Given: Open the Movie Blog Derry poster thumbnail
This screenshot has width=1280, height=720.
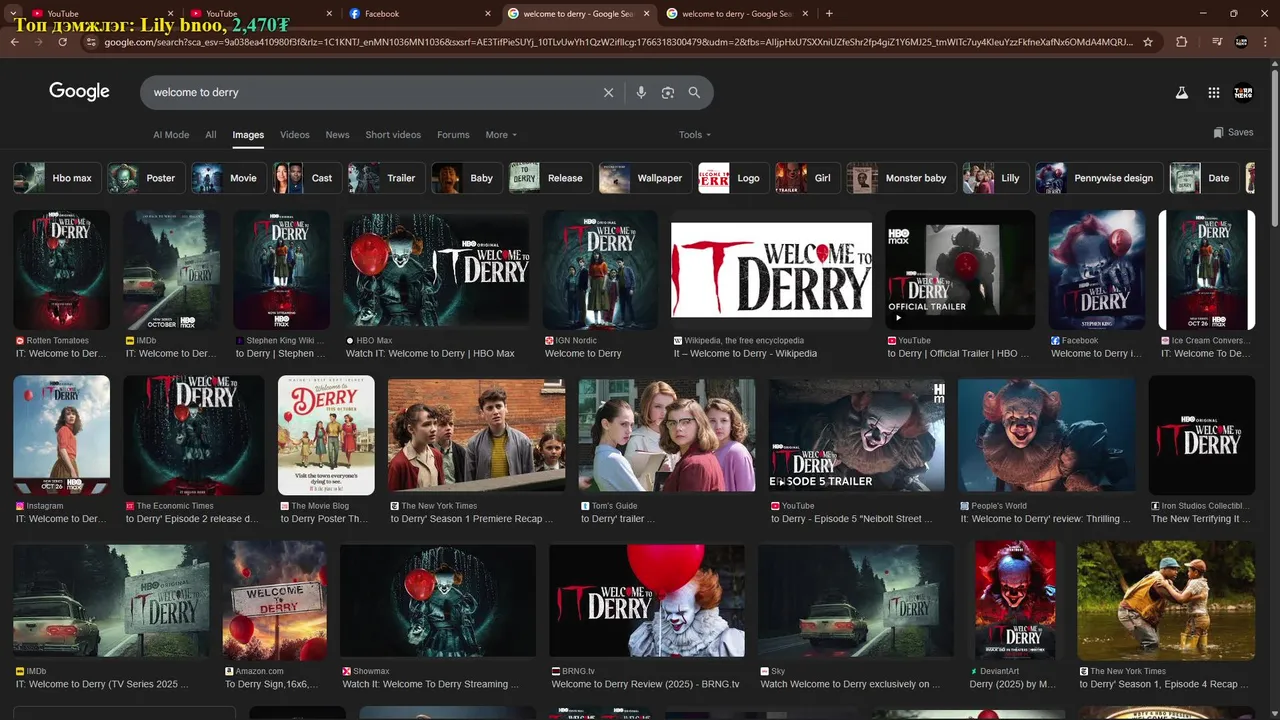Looking at the screenshot, I should tap(326, 435).
